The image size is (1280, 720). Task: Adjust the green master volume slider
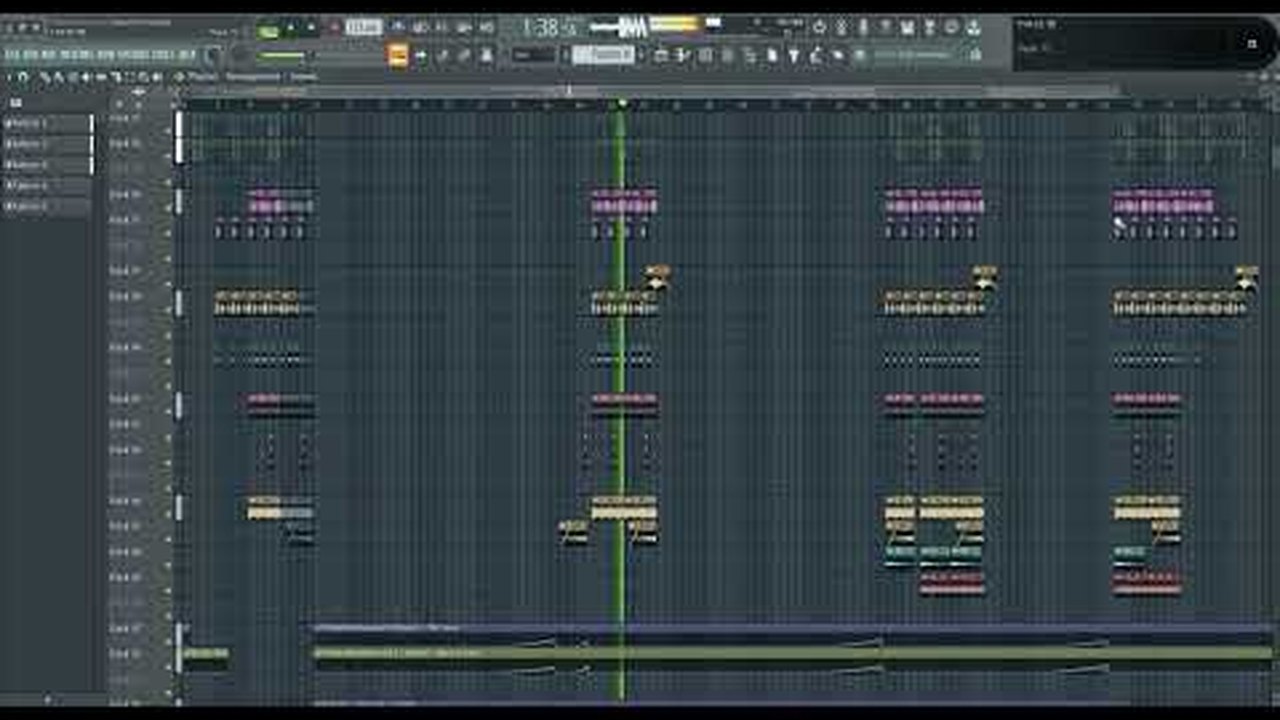click(x=282, y=55)
